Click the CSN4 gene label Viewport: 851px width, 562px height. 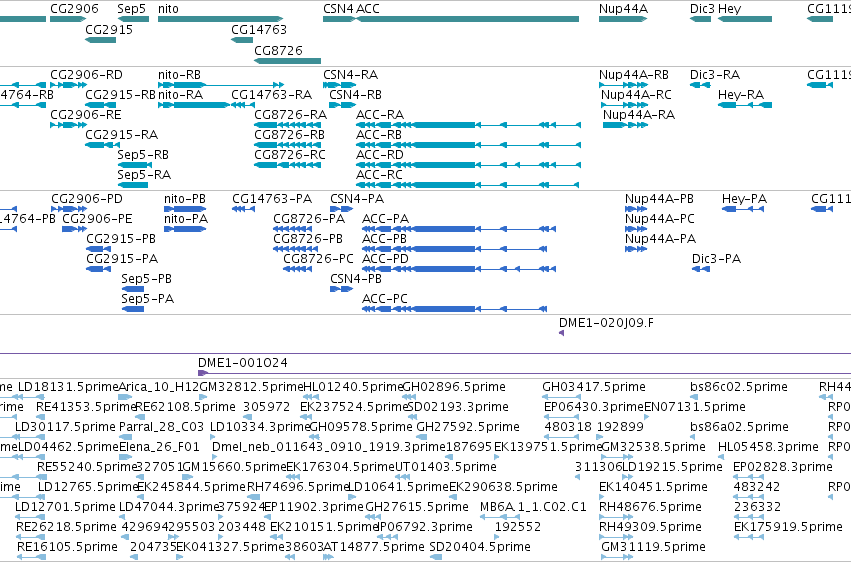[x=338, y=9]
